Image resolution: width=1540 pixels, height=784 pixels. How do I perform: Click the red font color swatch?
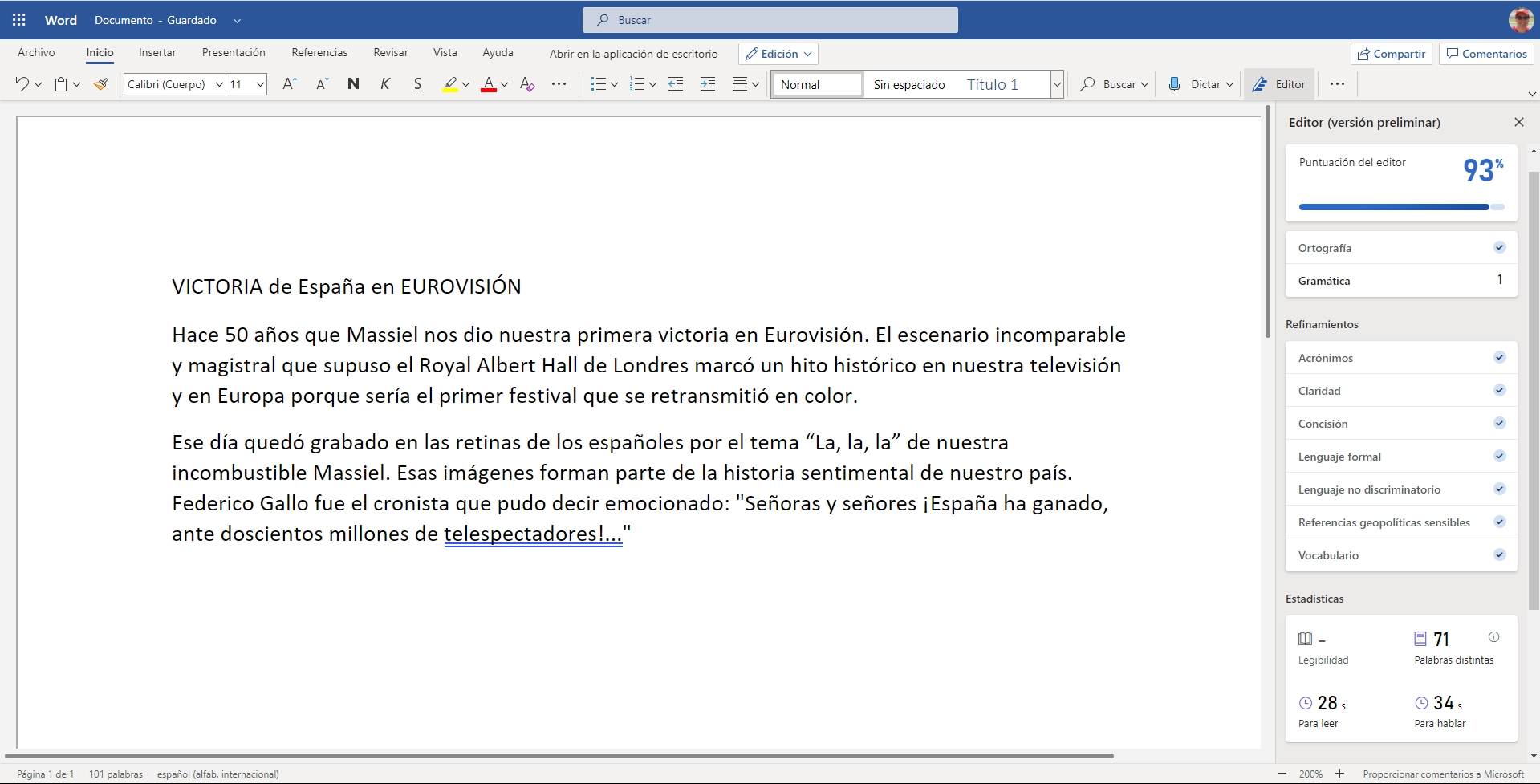click(488, 84)
